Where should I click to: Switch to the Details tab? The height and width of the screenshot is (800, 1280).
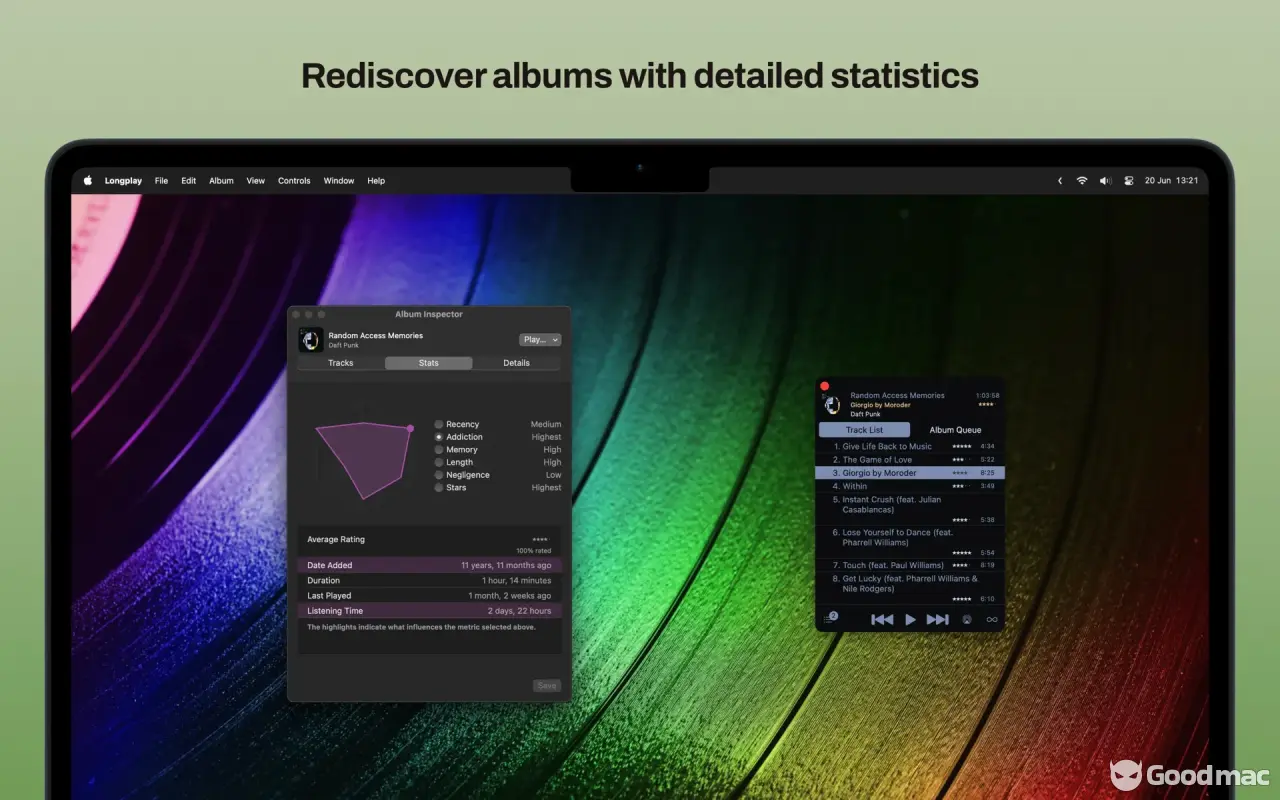coord(516,363)
